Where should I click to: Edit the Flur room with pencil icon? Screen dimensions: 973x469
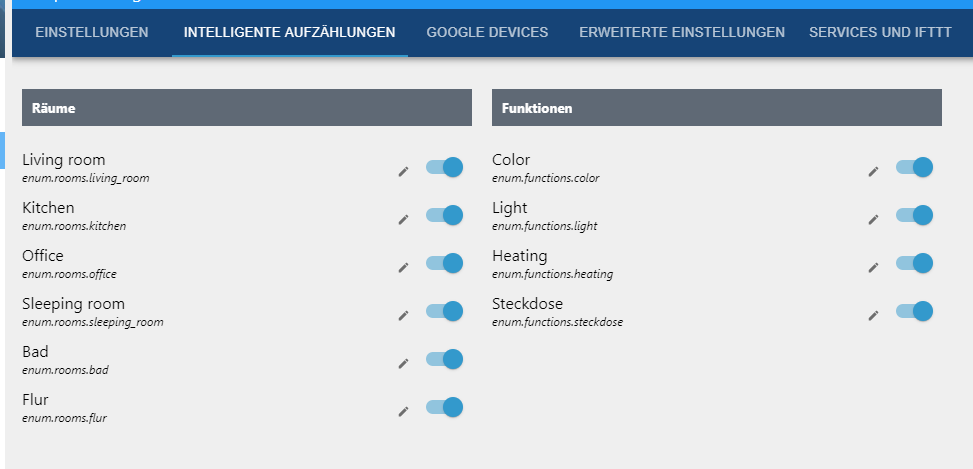tap(403, 411)
